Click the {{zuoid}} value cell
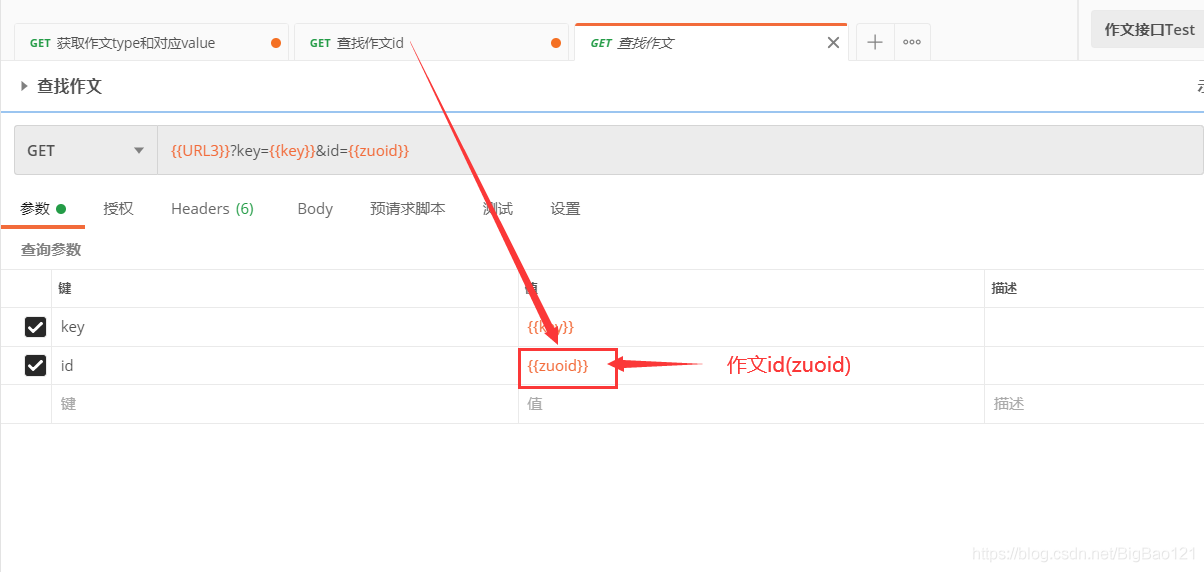1204x572 pixels. coord(751,366)
